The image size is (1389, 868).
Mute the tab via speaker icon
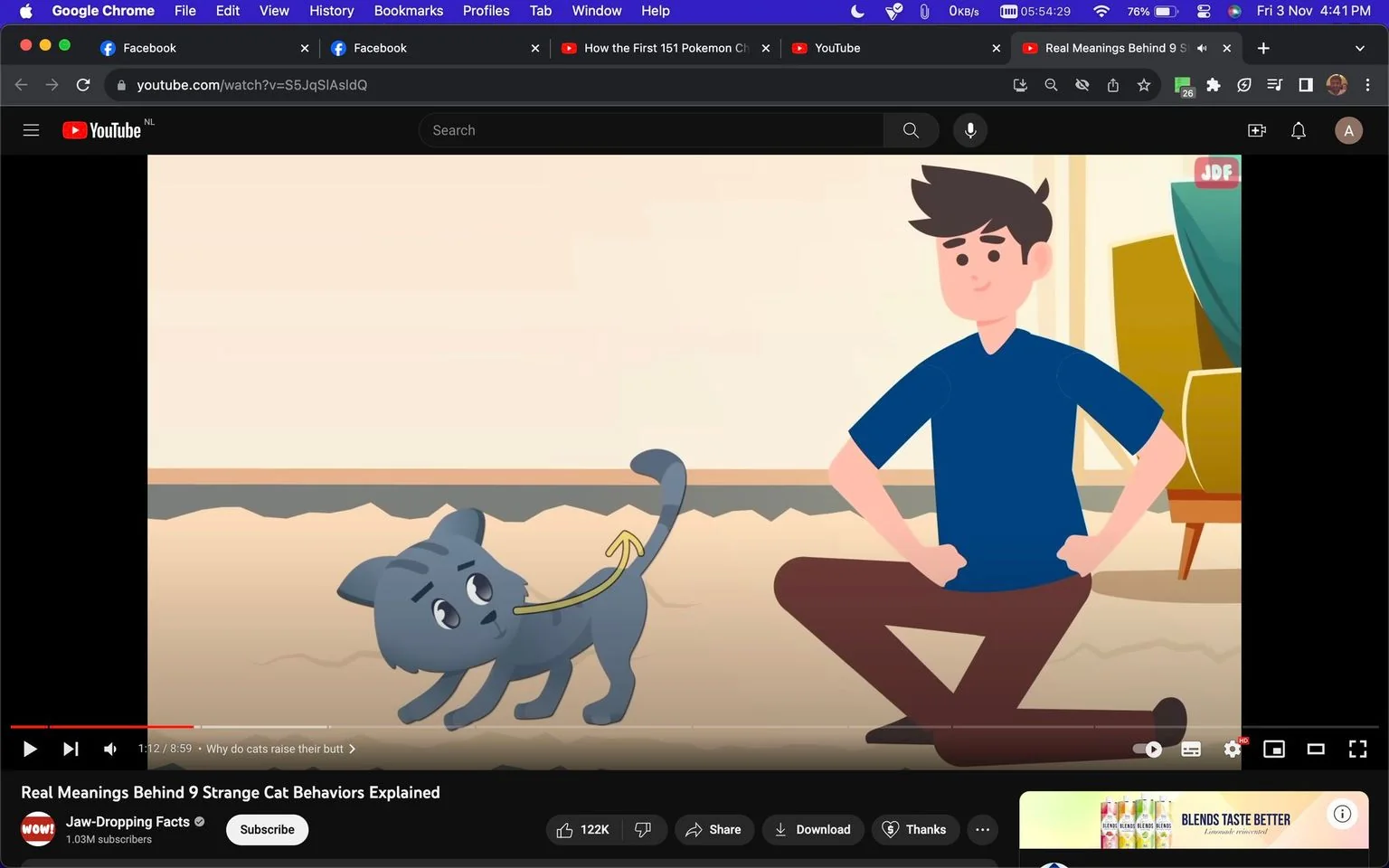point(1202,48)
